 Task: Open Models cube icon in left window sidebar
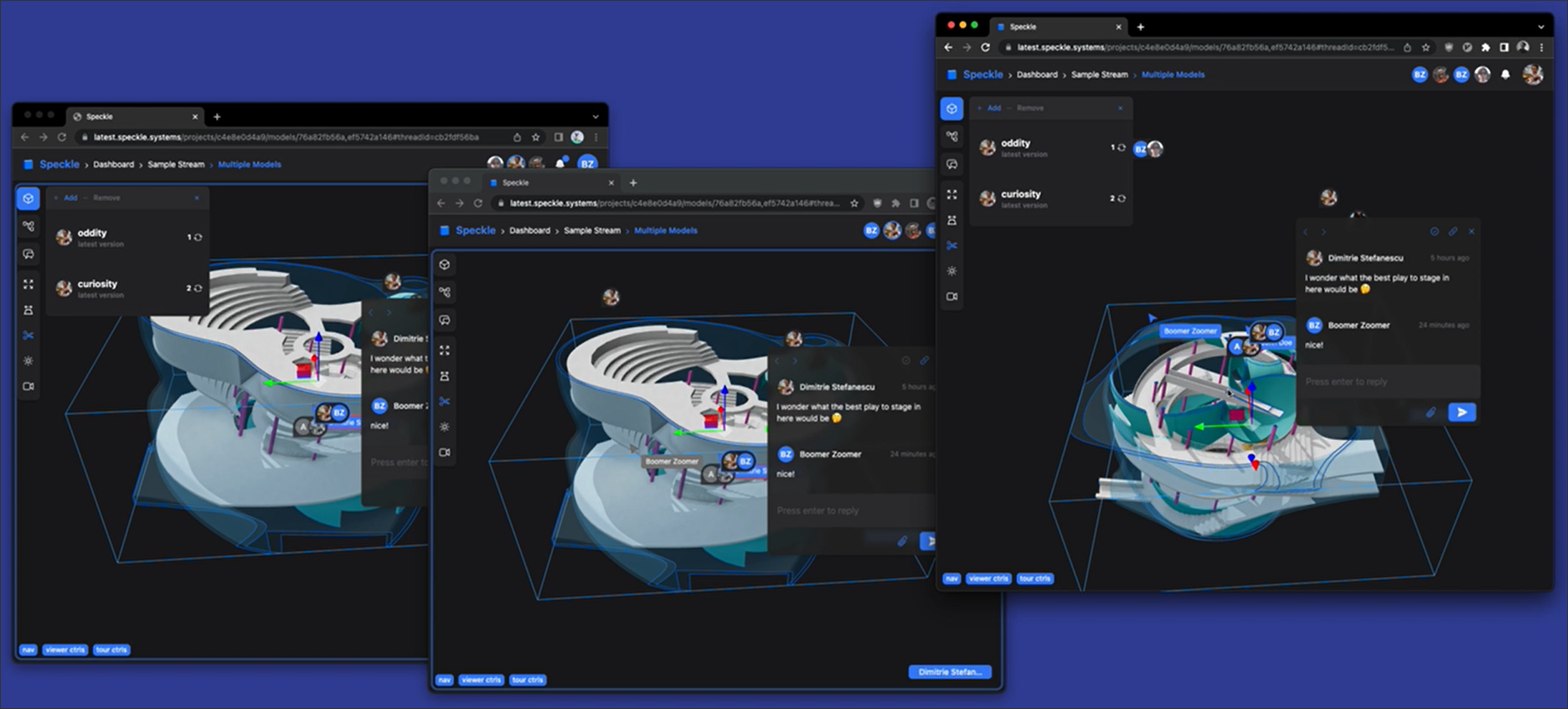[x=28, y=199]
